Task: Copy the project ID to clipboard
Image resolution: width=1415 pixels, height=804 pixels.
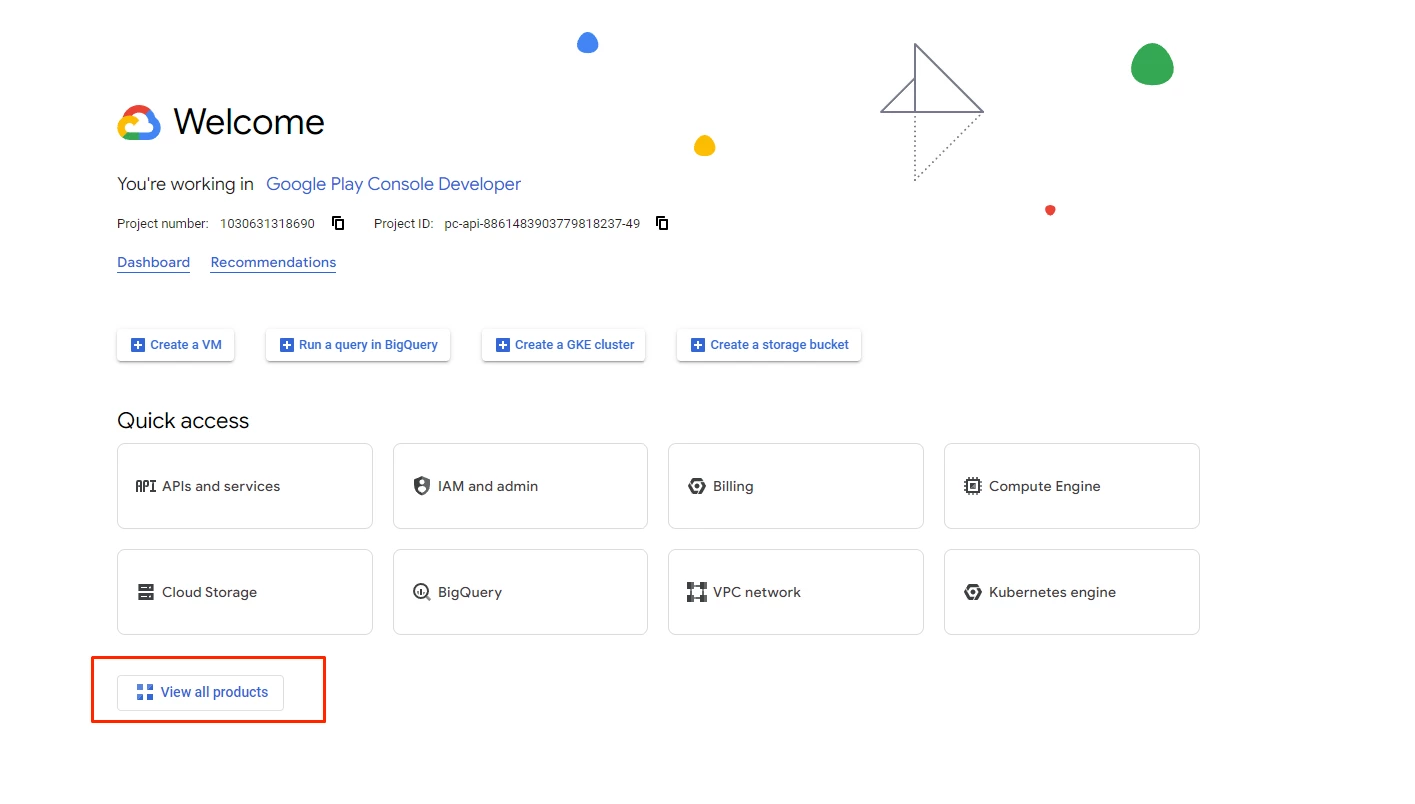Action: pyautogui.click(x=662, y=223)
